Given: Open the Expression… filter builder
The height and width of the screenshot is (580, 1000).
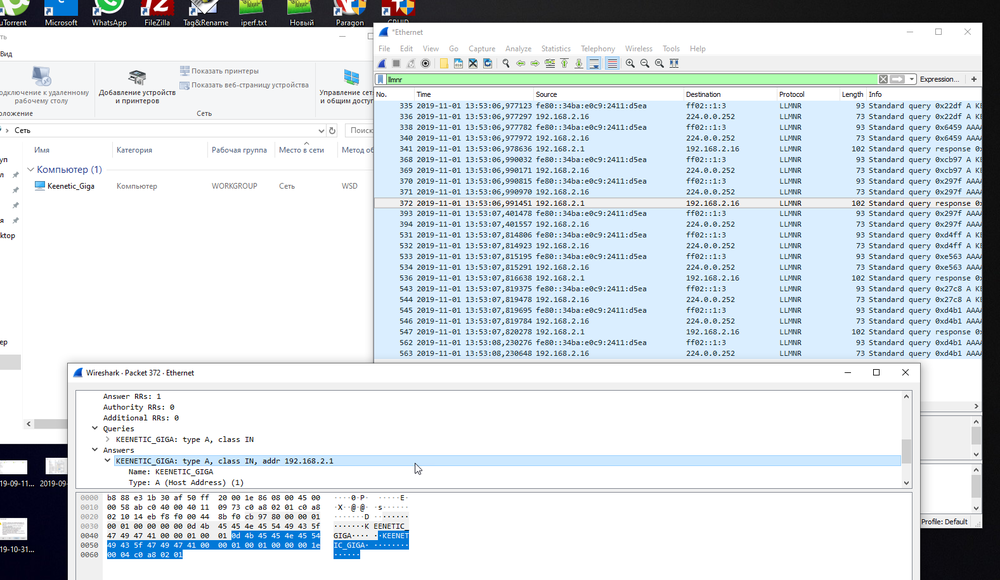Looking at the screenshot, I should pyautogui.click(x=939, y=79).
